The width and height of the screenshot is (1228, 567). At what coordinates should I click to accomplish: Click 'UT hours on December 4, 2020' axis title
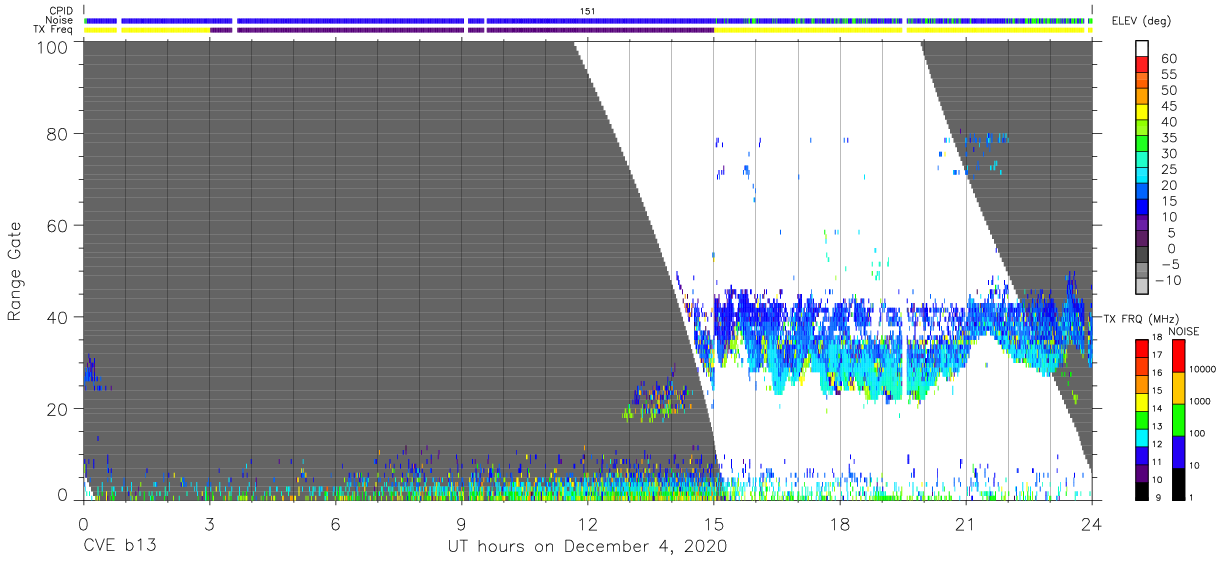click(586, 547)
